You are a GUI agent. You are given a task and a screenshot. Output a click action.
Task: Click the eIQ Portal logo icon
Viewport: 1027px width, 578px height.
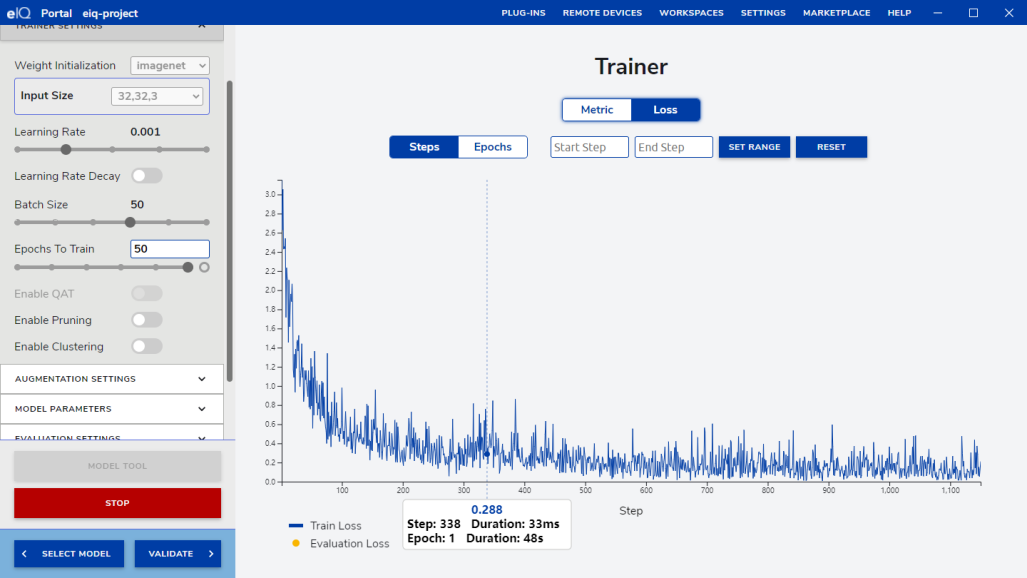tap(17, 13)
